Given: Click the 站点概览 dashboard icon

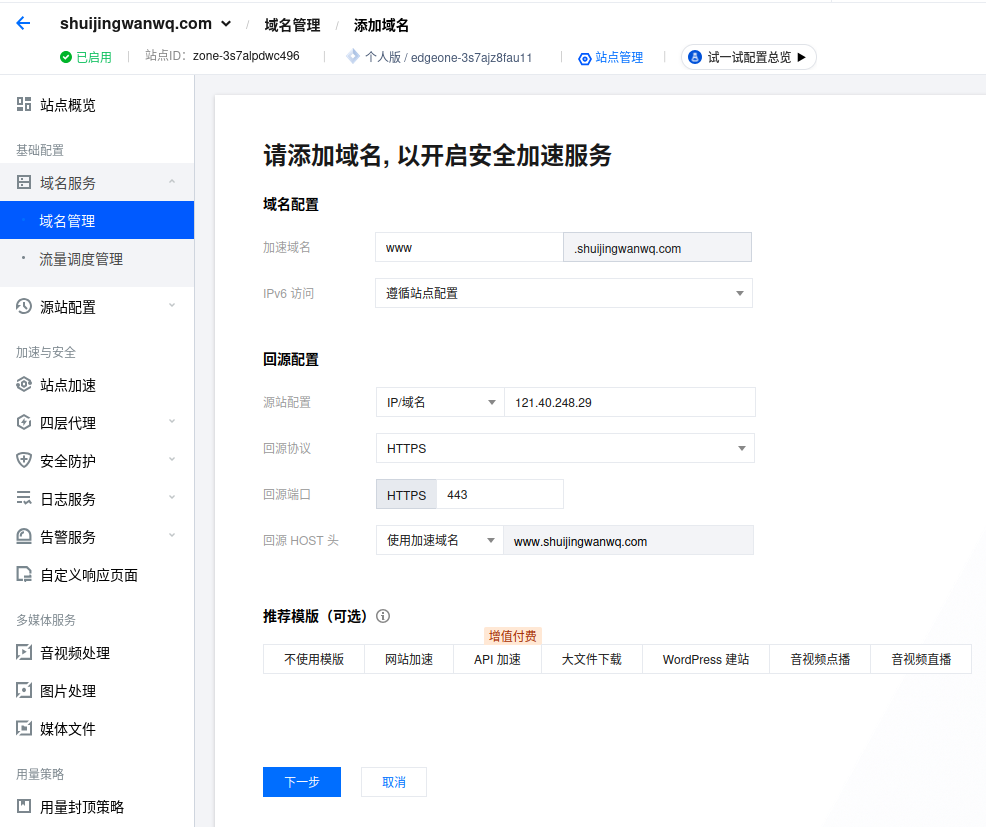Looking at the screenshot, I should coord(24,104).
